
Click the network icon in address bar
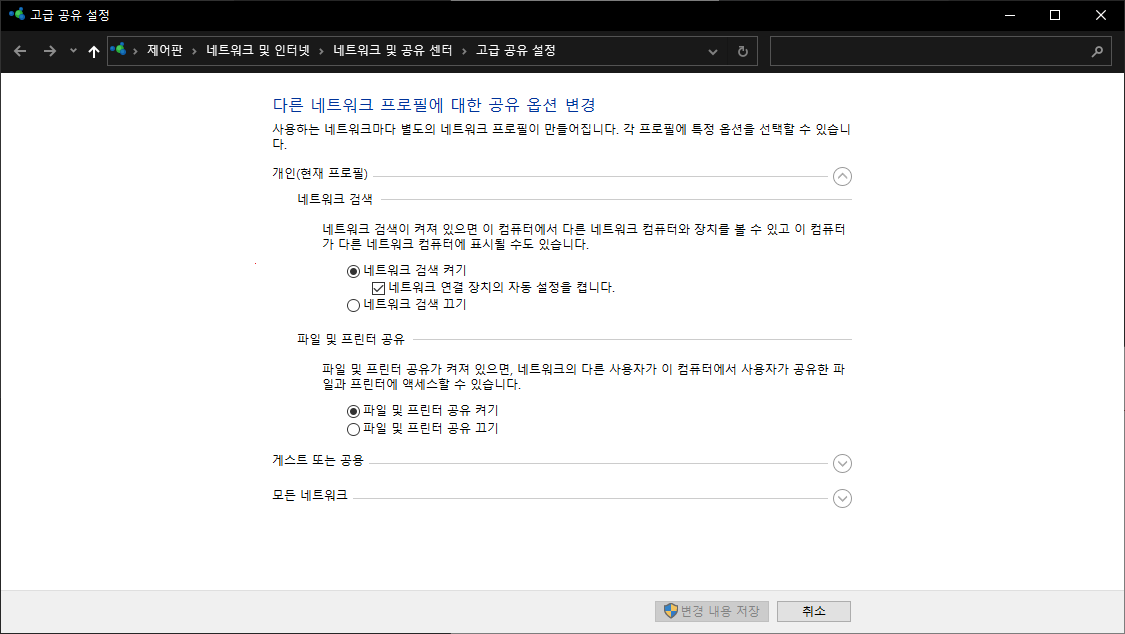tap(118, 50)
